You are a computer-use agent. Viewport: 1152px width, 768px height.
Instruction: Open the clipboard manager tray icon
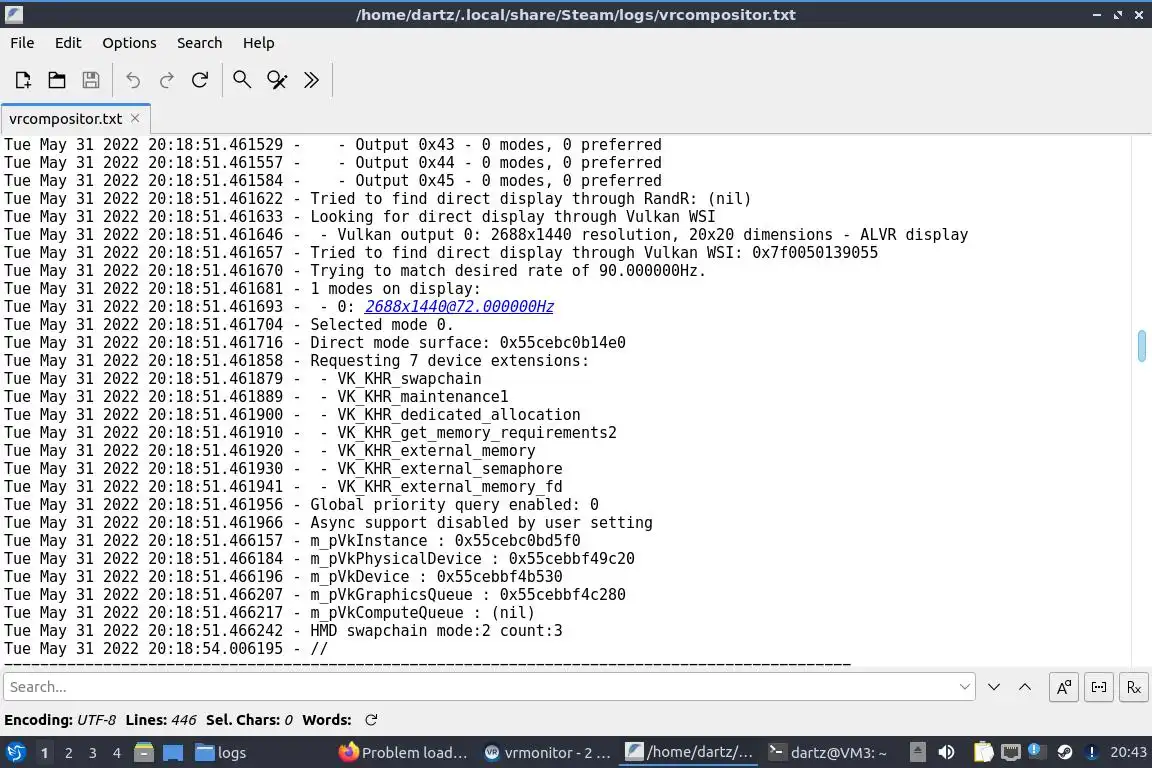click(983, 752)
